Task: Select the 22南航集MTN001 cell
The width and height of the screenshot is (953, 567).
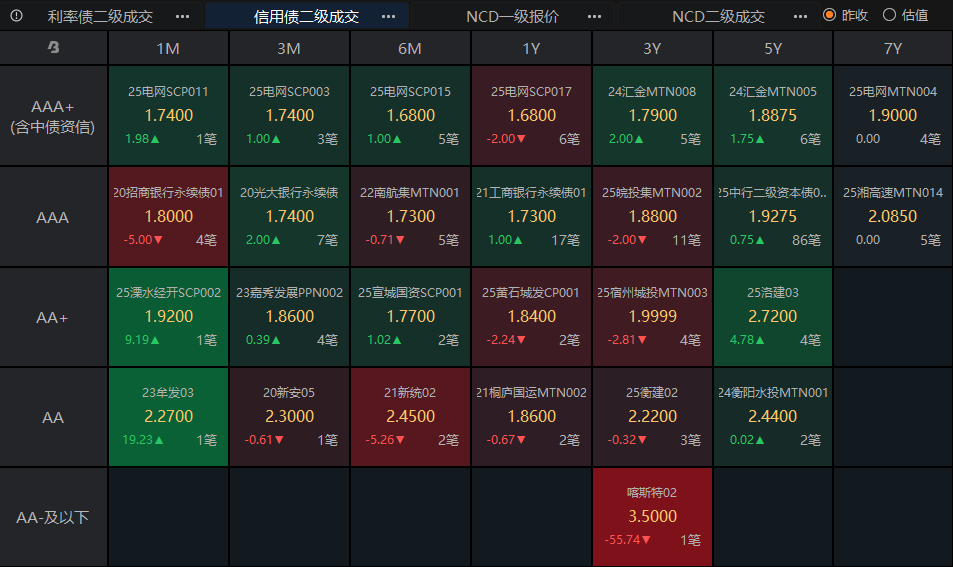Action: coord(410,216)
